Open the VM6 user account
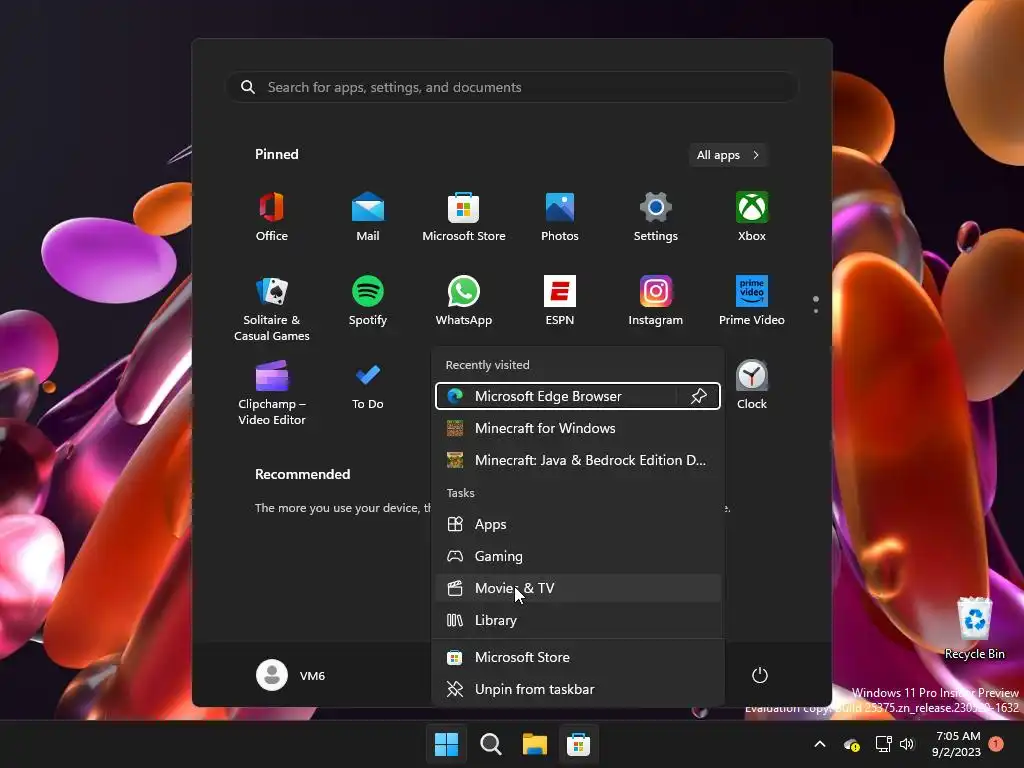Viewport: 1024px width, 768px height. pos(291,675)
